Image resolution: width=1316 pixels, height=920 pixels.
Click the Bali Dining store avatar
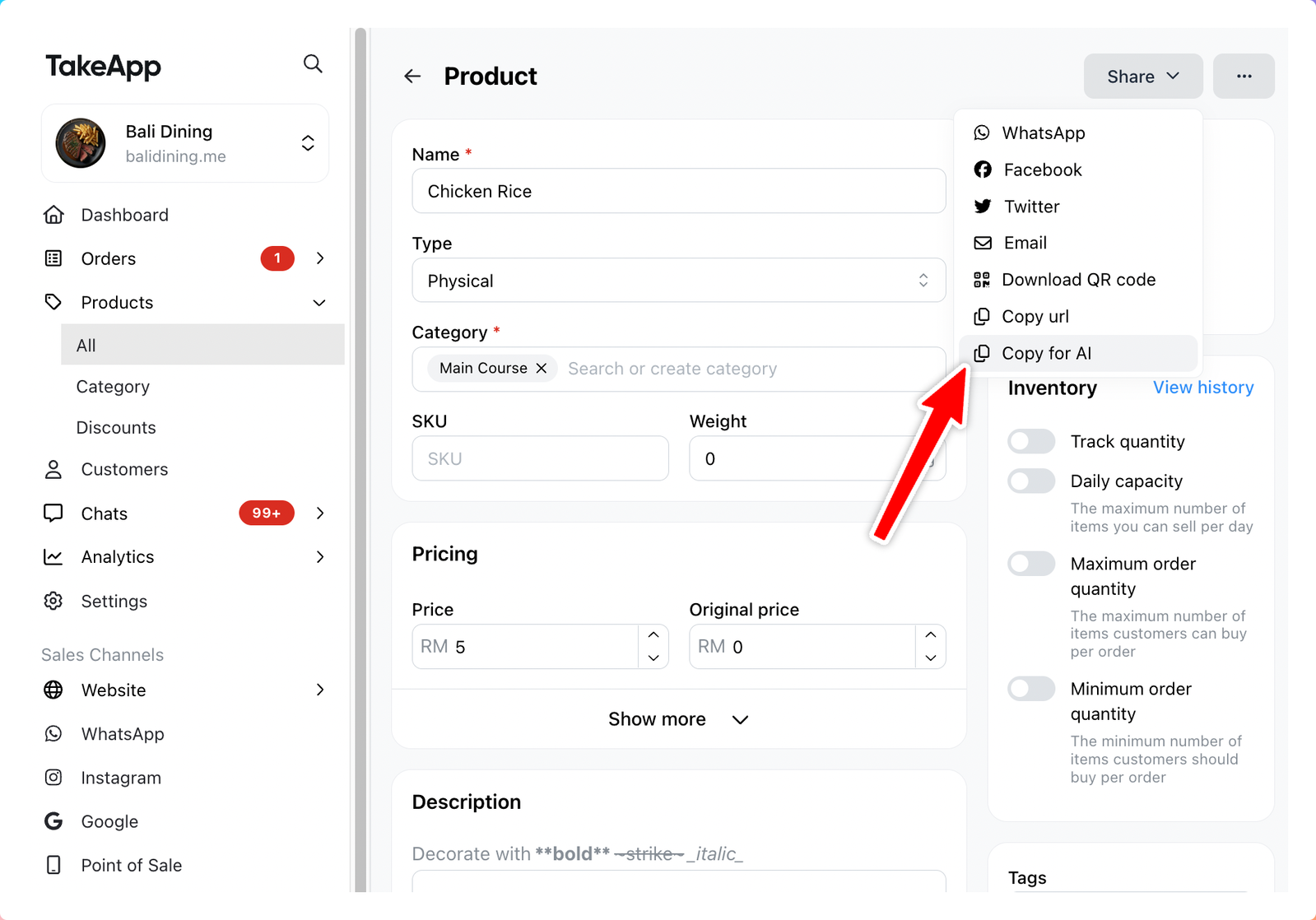click(81, 143)
